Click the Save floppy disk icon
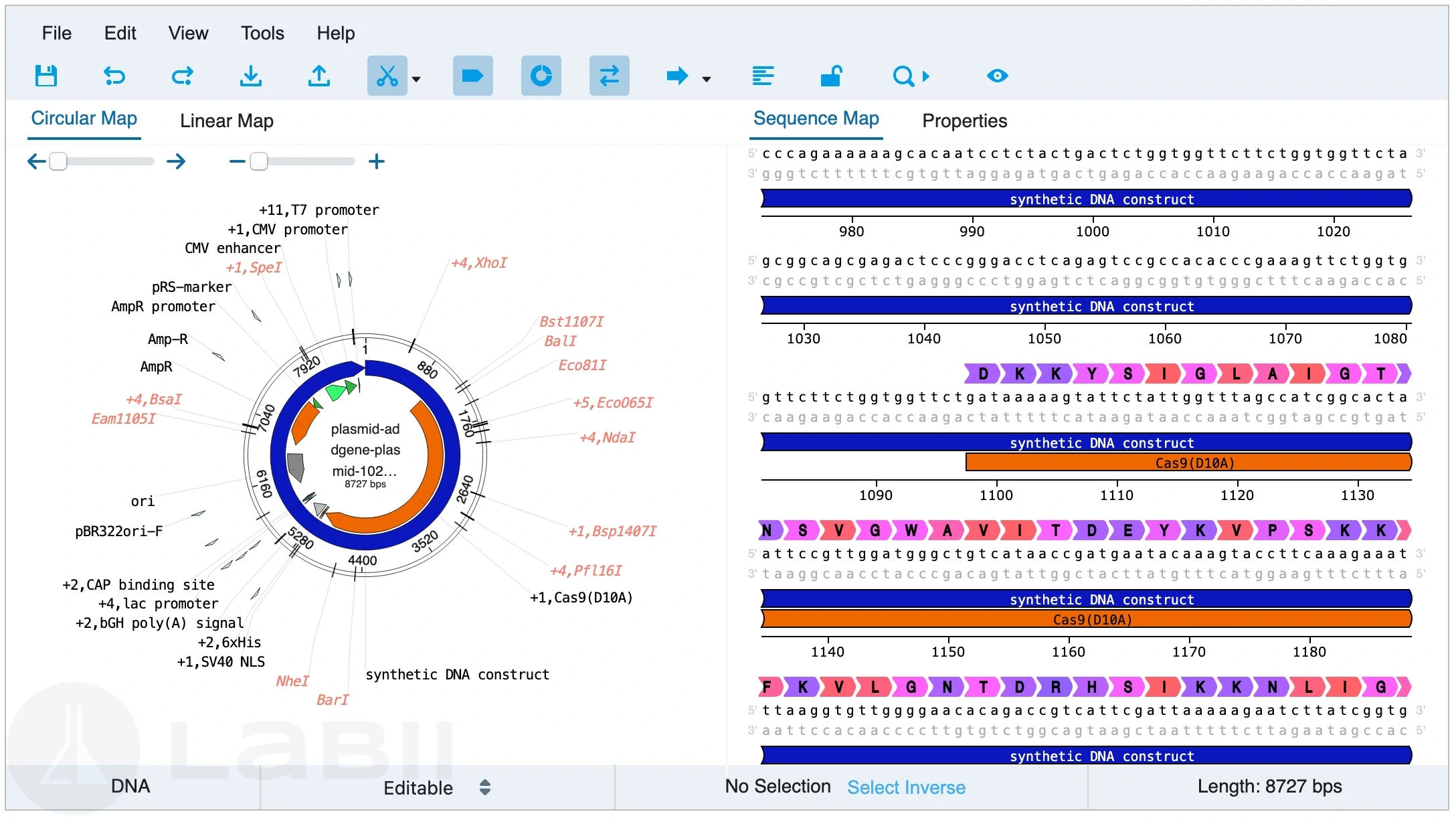 click(46, 76)
